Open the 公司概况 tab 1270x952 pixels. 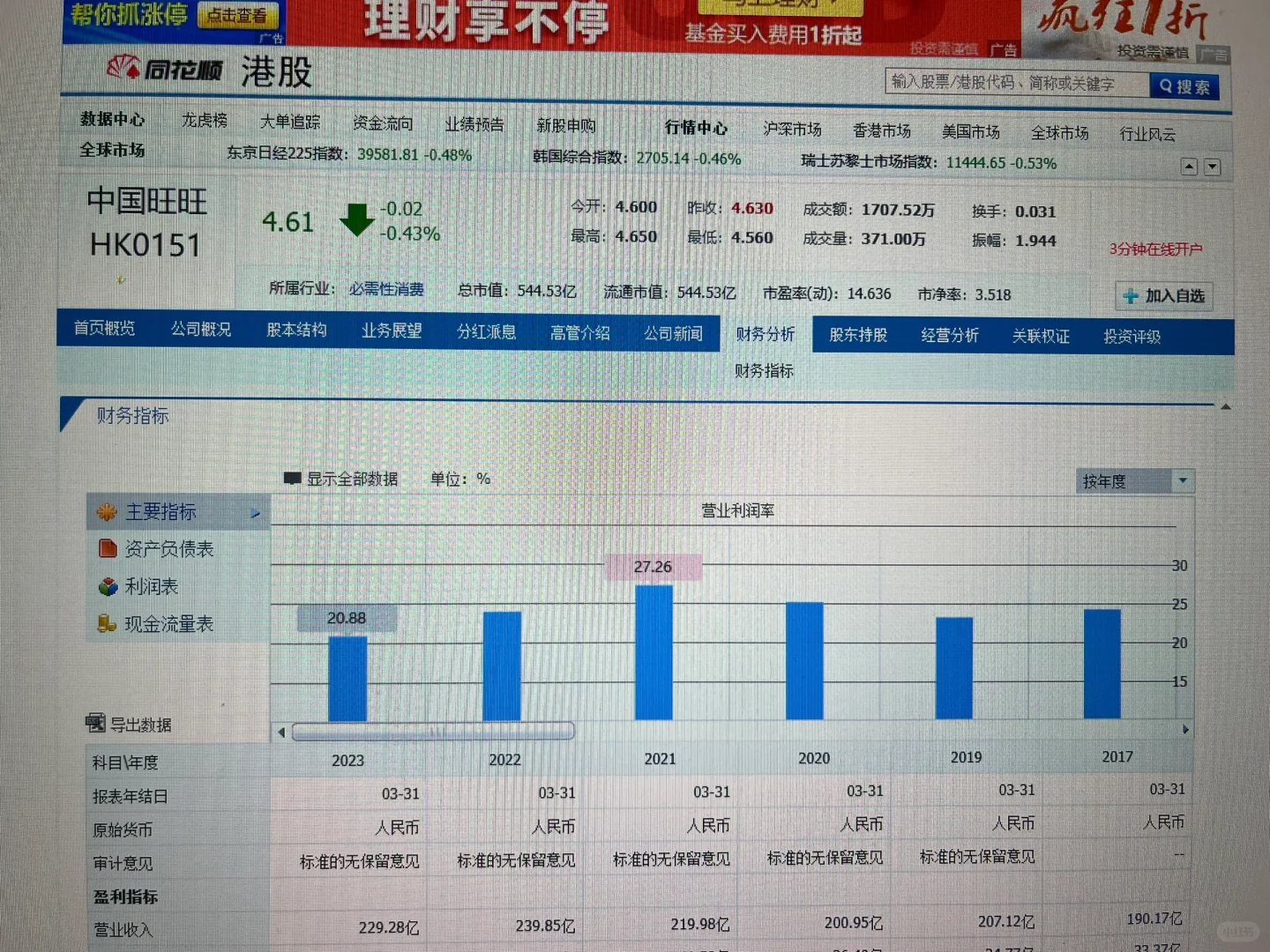(x=200, y=329)
